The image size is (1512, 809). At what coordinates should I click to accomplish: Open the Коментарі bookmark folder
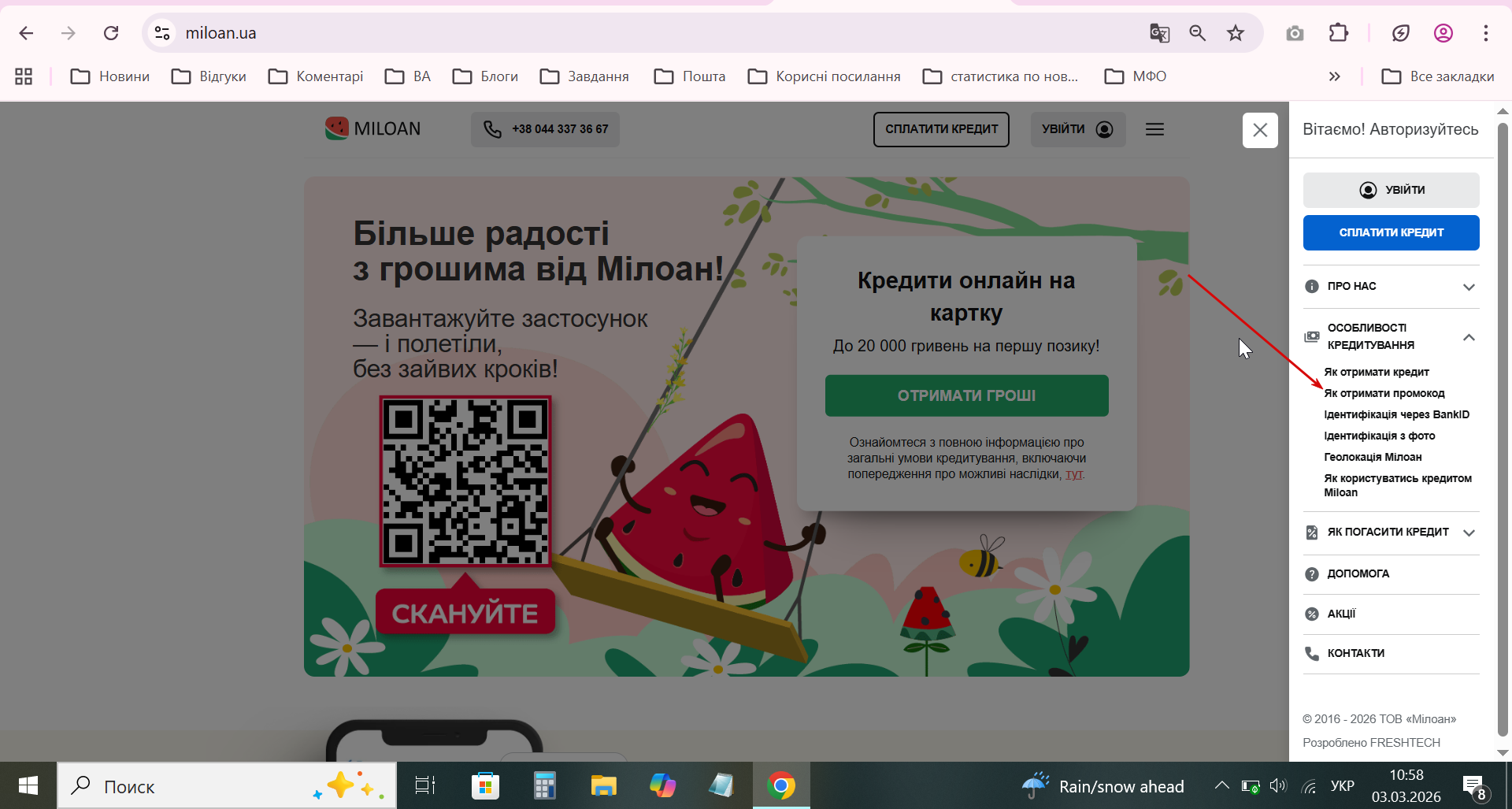coord(316,76)
